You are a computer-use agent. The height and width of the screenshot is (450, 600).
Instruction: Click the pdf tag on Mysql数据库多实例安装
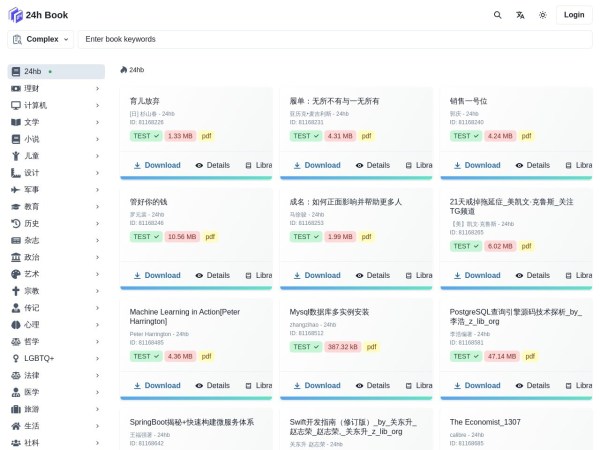(371, 347)
